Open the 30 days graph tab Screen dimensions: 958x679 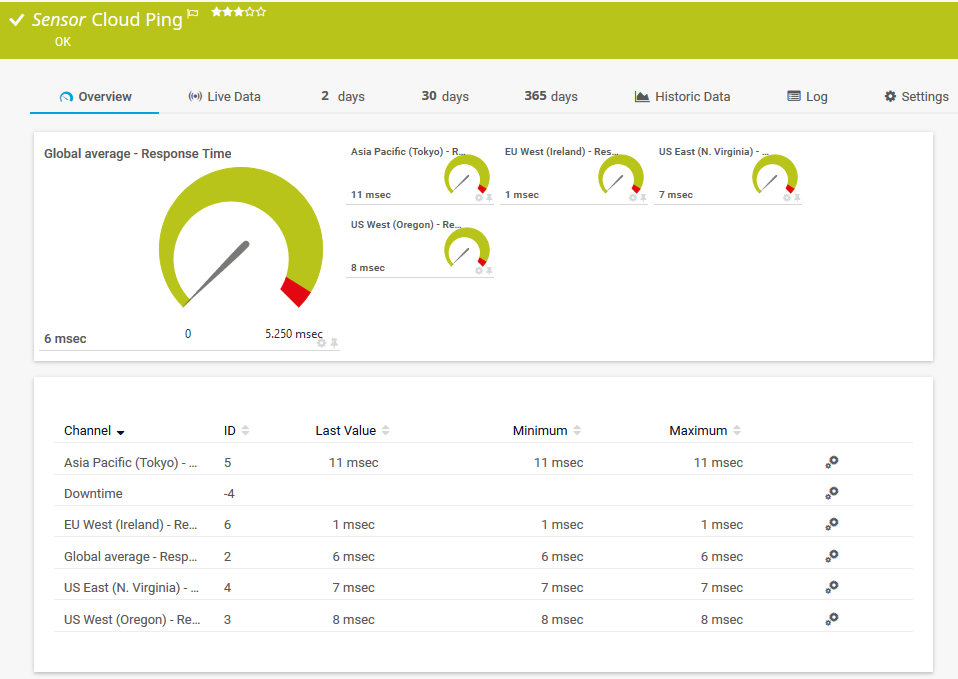[445, 97]
